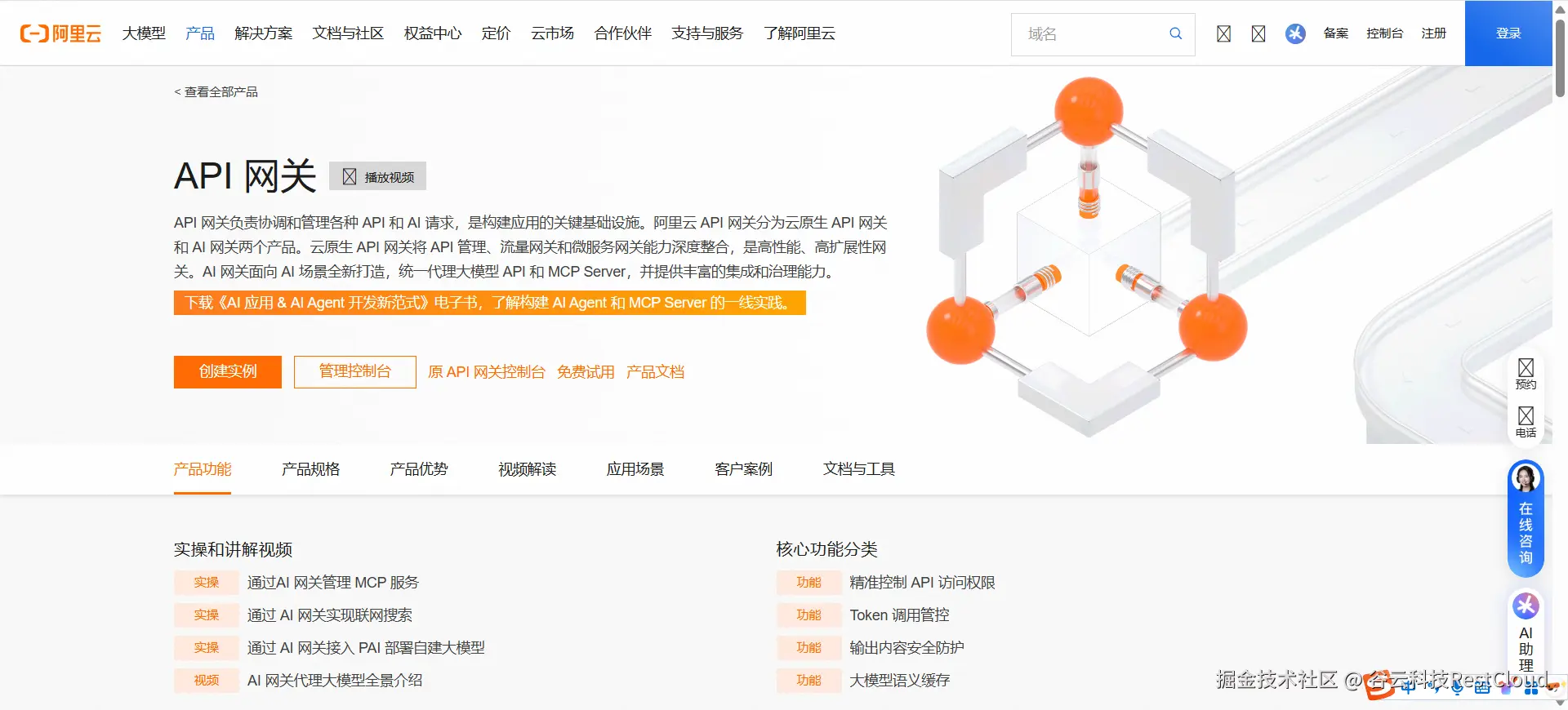Select the 产品功能 tab

203,469
